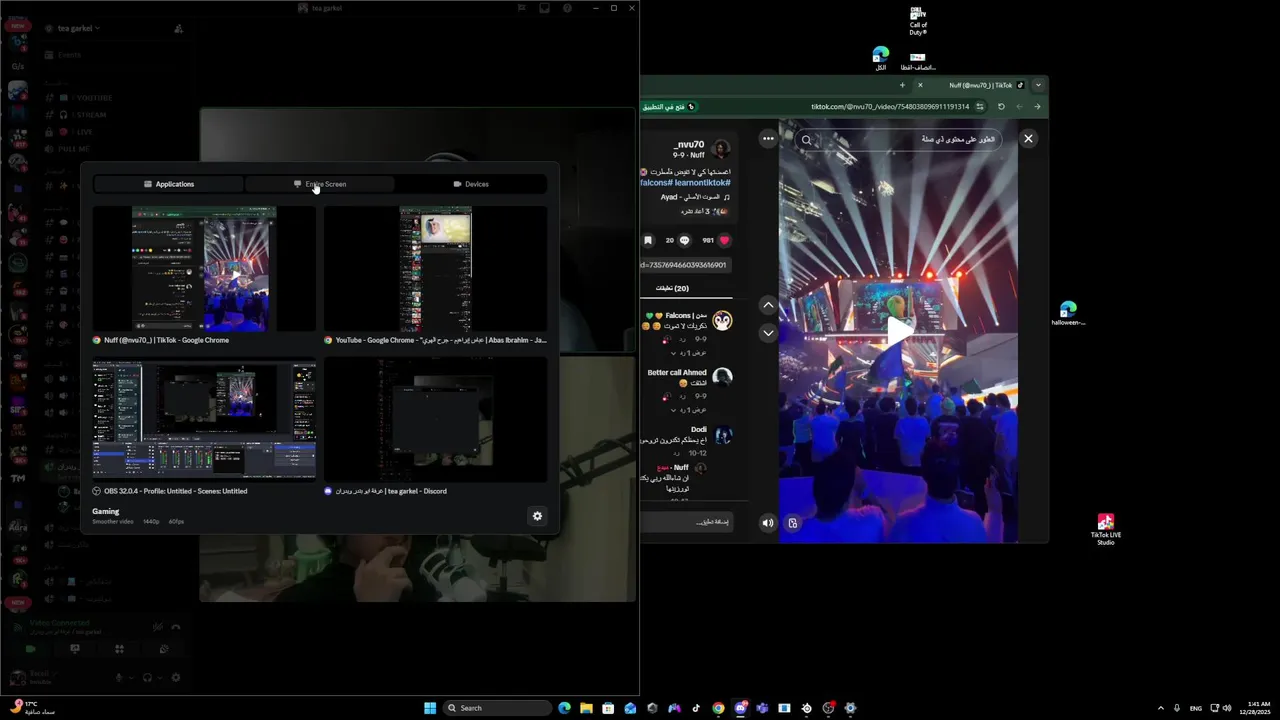
Task: Select the TikTok Google Chrome window thumbnail
Action: pyautogui.click(x=204, y=269)
